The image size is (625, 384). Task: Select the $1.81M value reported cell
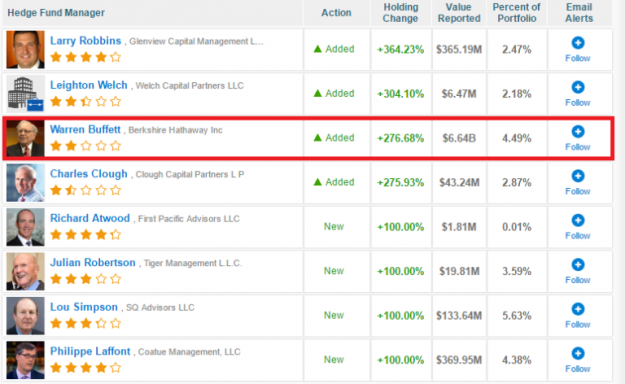point(459,227)
